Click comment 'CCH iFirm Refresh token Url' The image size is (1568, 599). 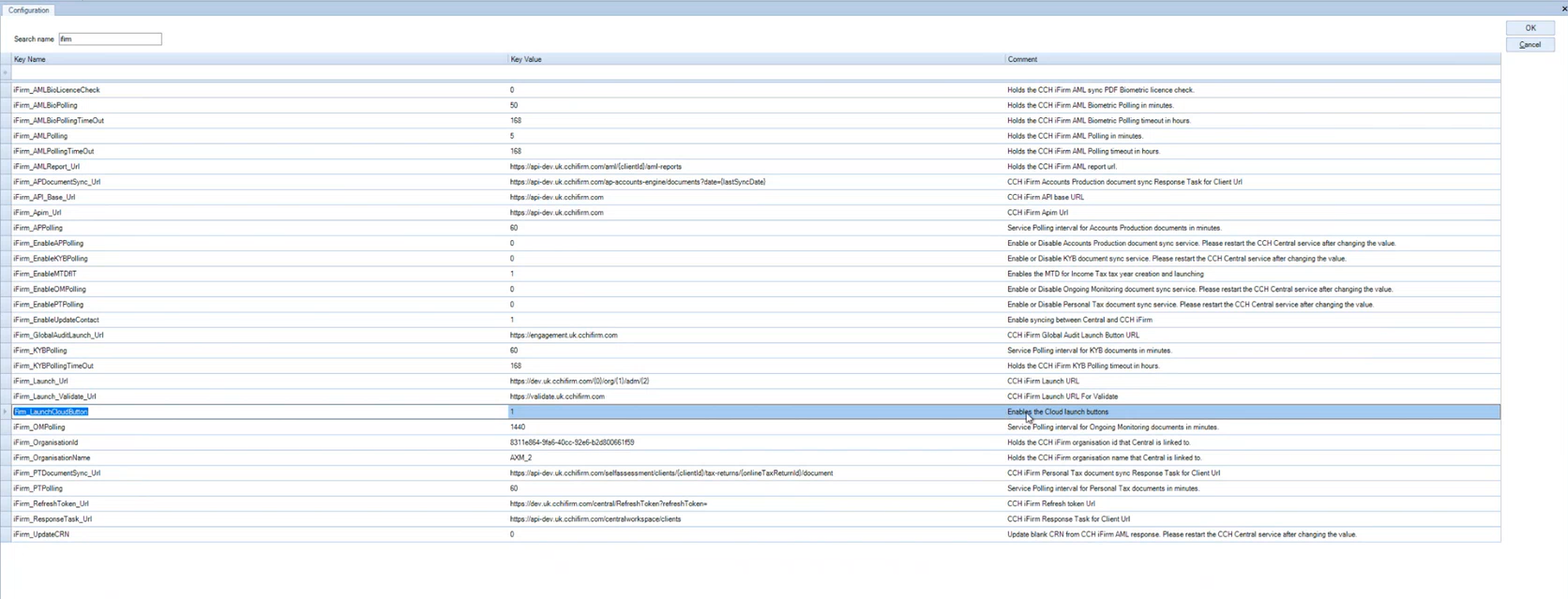[x=1051, y=503]
